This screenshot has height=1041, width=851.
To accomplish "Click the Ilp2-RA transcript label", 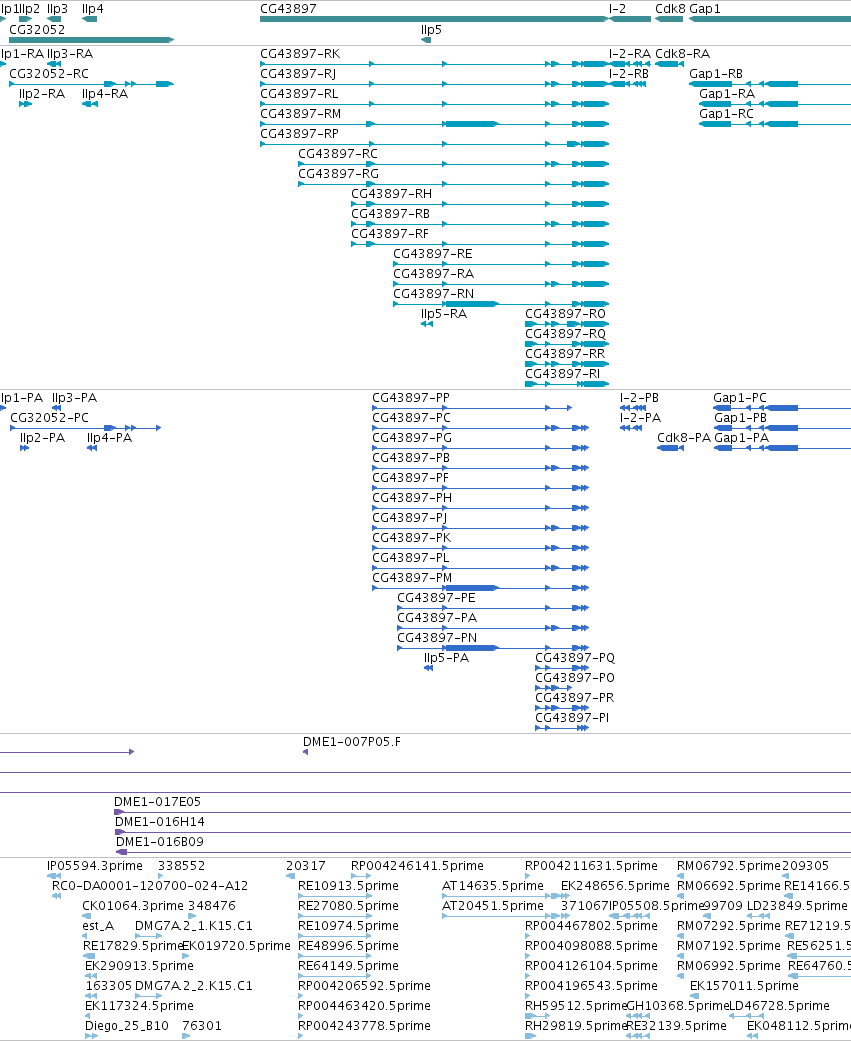I will [42, 94].
